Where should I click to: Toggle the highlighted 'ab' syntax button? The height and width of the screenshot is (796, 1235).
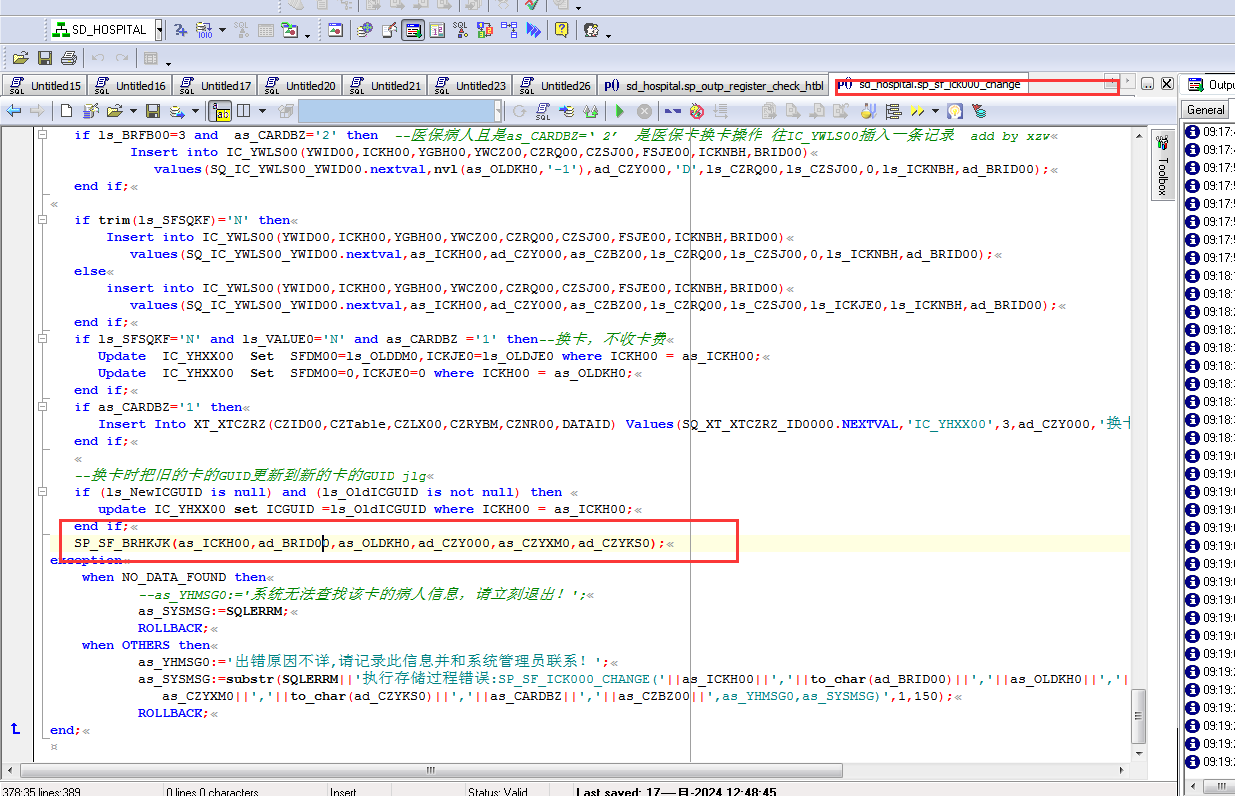coord(220,111)
